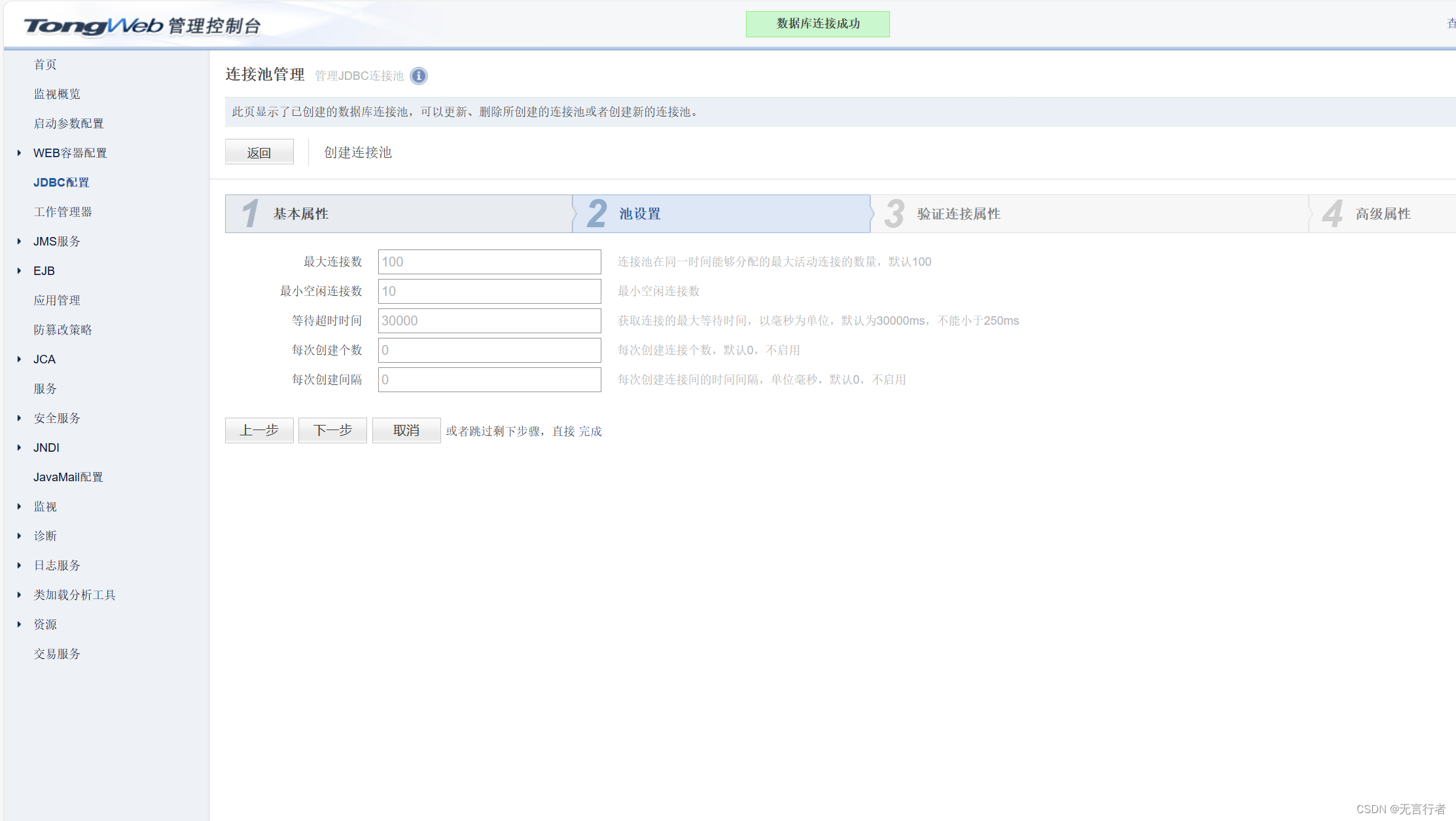
Task: Expand the 安全服务 sidebar arrow
Action: point(19,418)
